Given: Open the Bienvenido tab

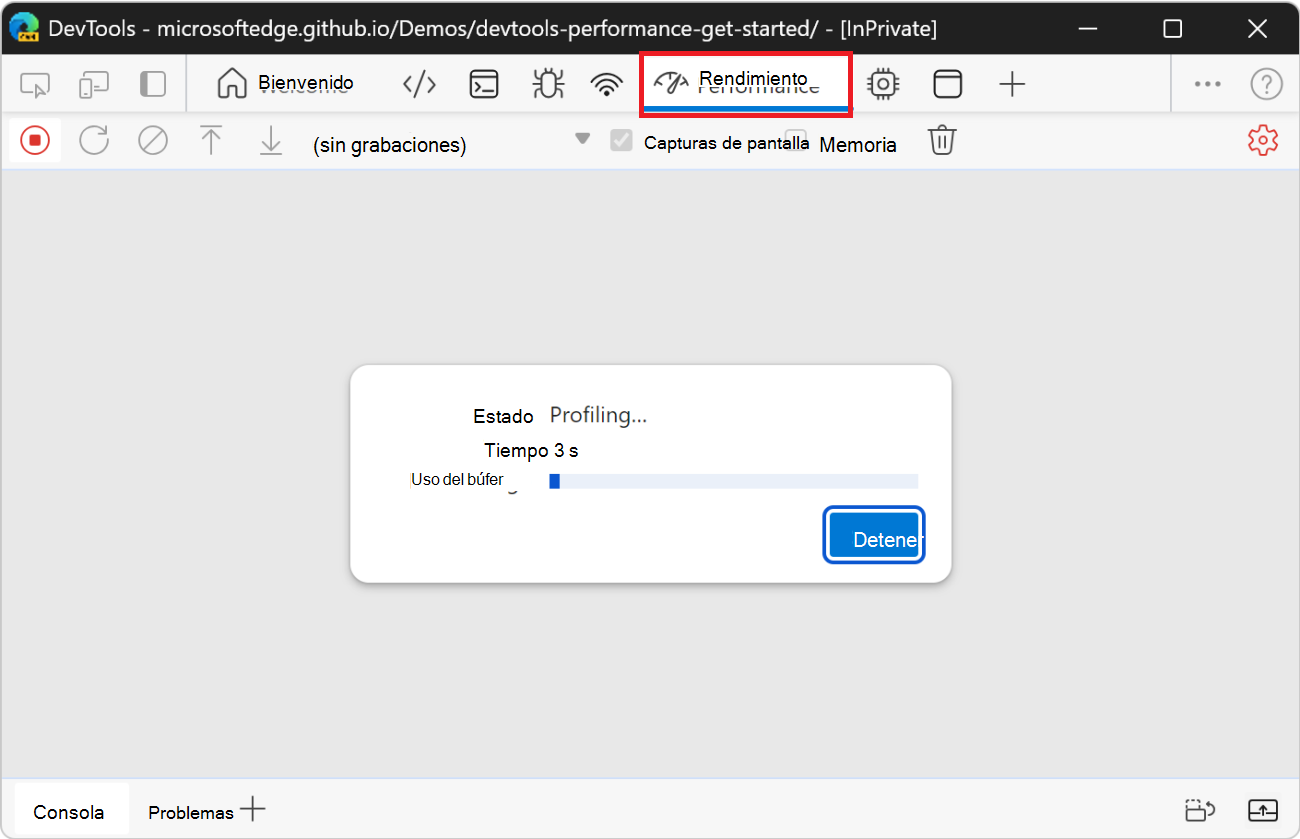Looking at the screenshot, I should (286, 83).
